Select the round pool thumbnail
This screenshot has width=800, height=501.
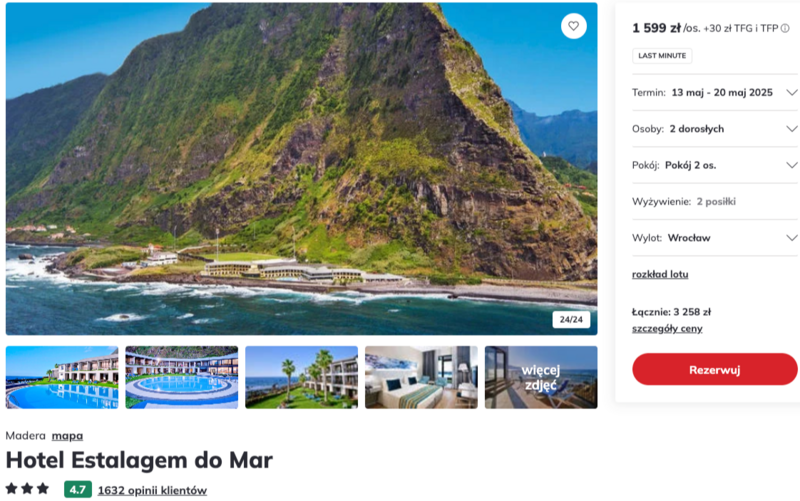(182, 377)
